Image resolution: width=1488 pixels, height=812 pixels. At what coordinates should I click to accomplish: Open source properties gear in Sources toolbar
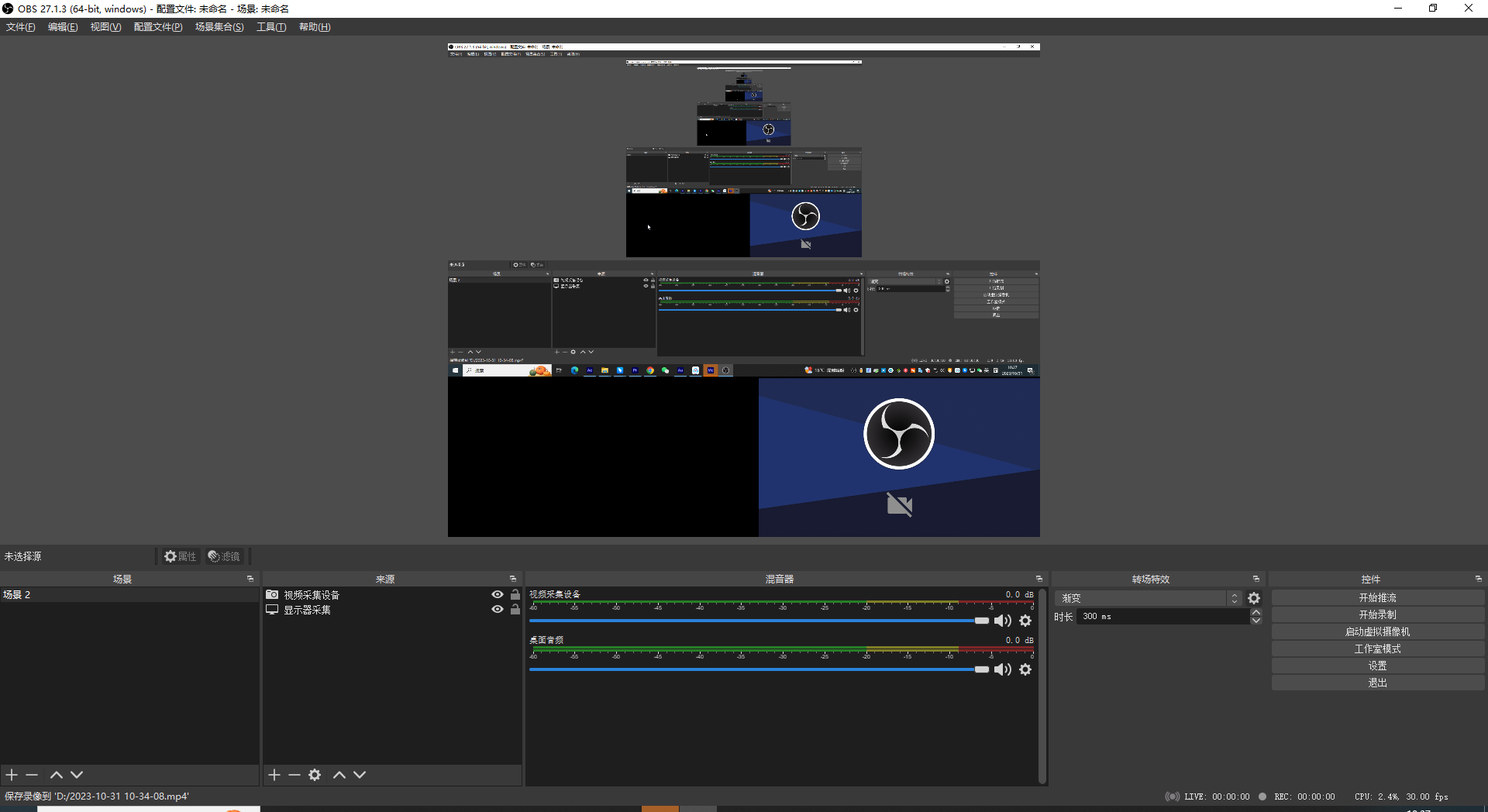(x=315, y=775)
